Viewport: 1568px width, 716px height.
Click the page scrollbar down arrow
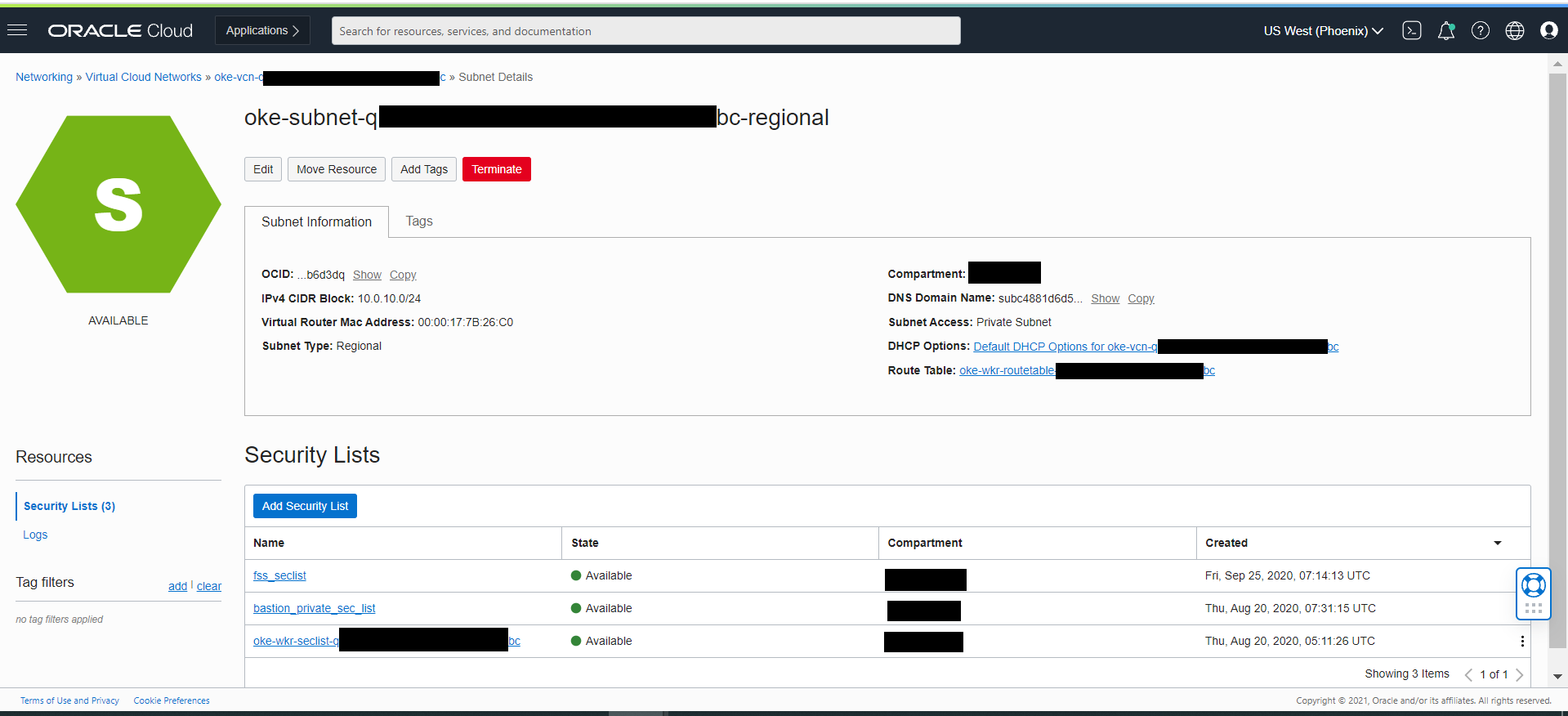tap(1557, 677)
